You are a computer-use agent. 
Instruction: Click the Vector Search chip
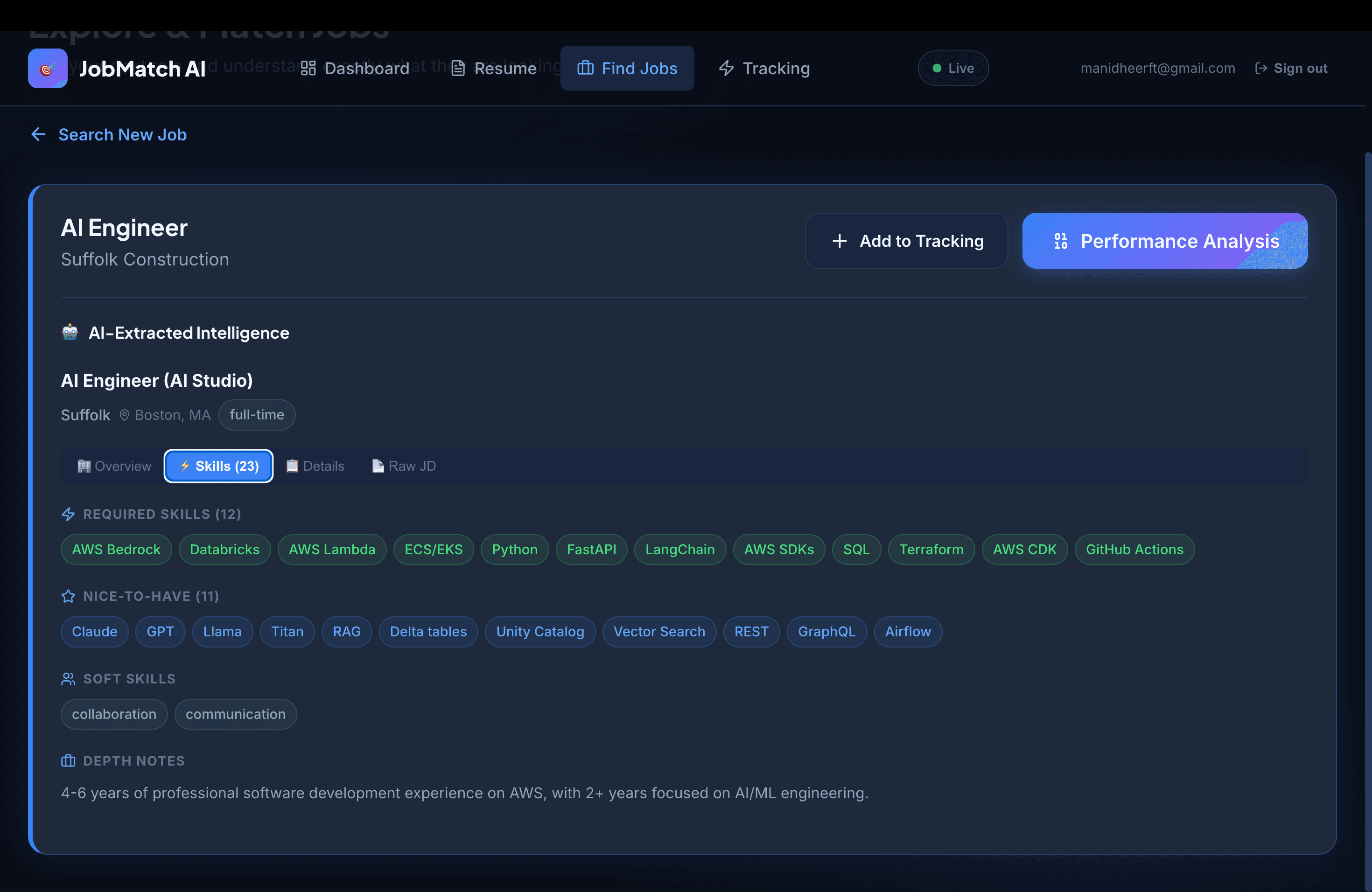659,632
